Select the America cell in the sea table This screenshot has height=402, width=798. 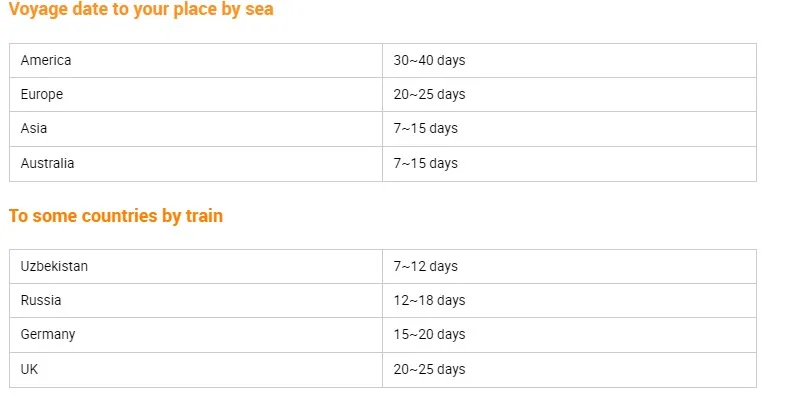[46, 60]
